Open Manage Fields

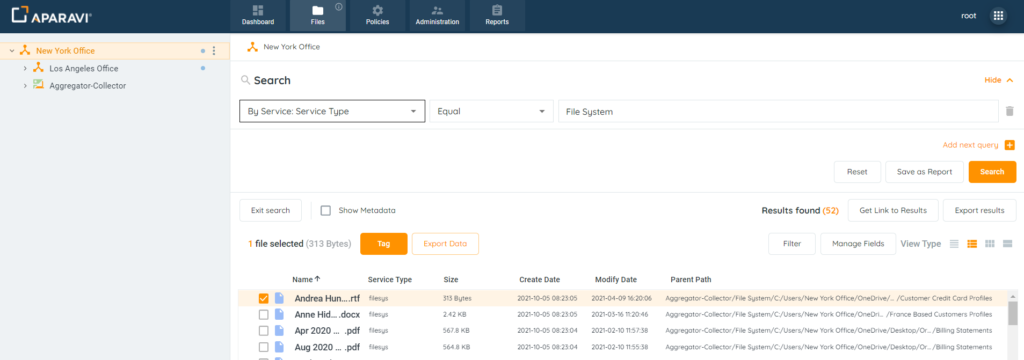(858, 244)
